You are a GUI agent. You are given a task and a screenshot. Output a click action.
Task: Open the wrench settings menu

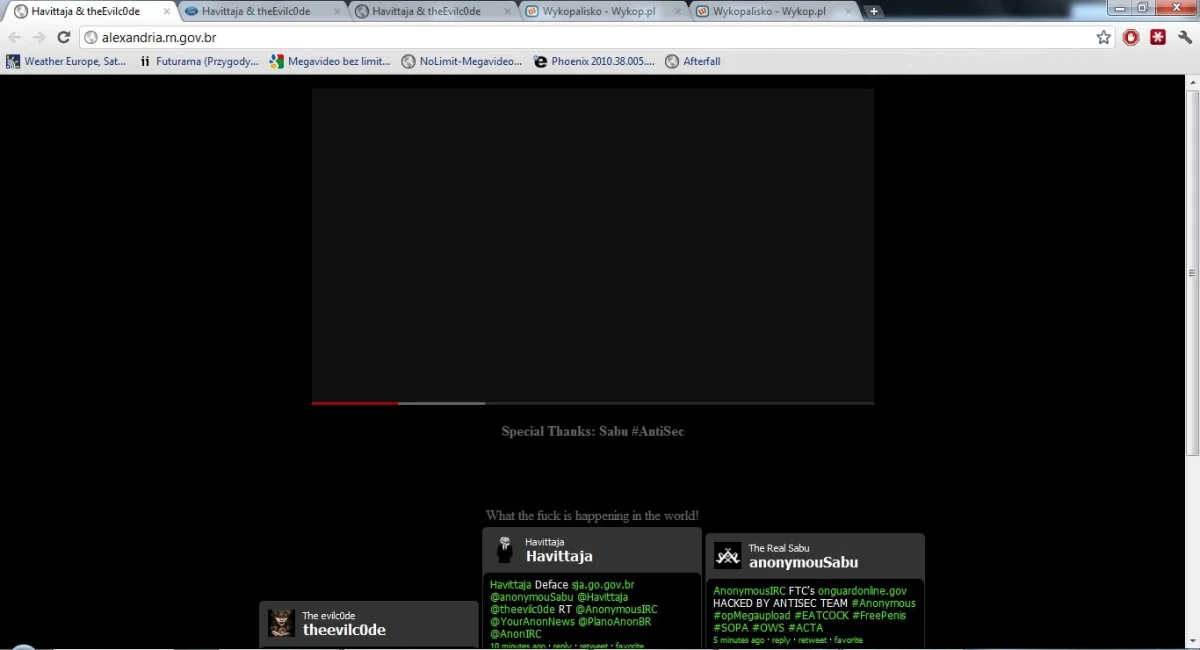(x=1185, y=38)
